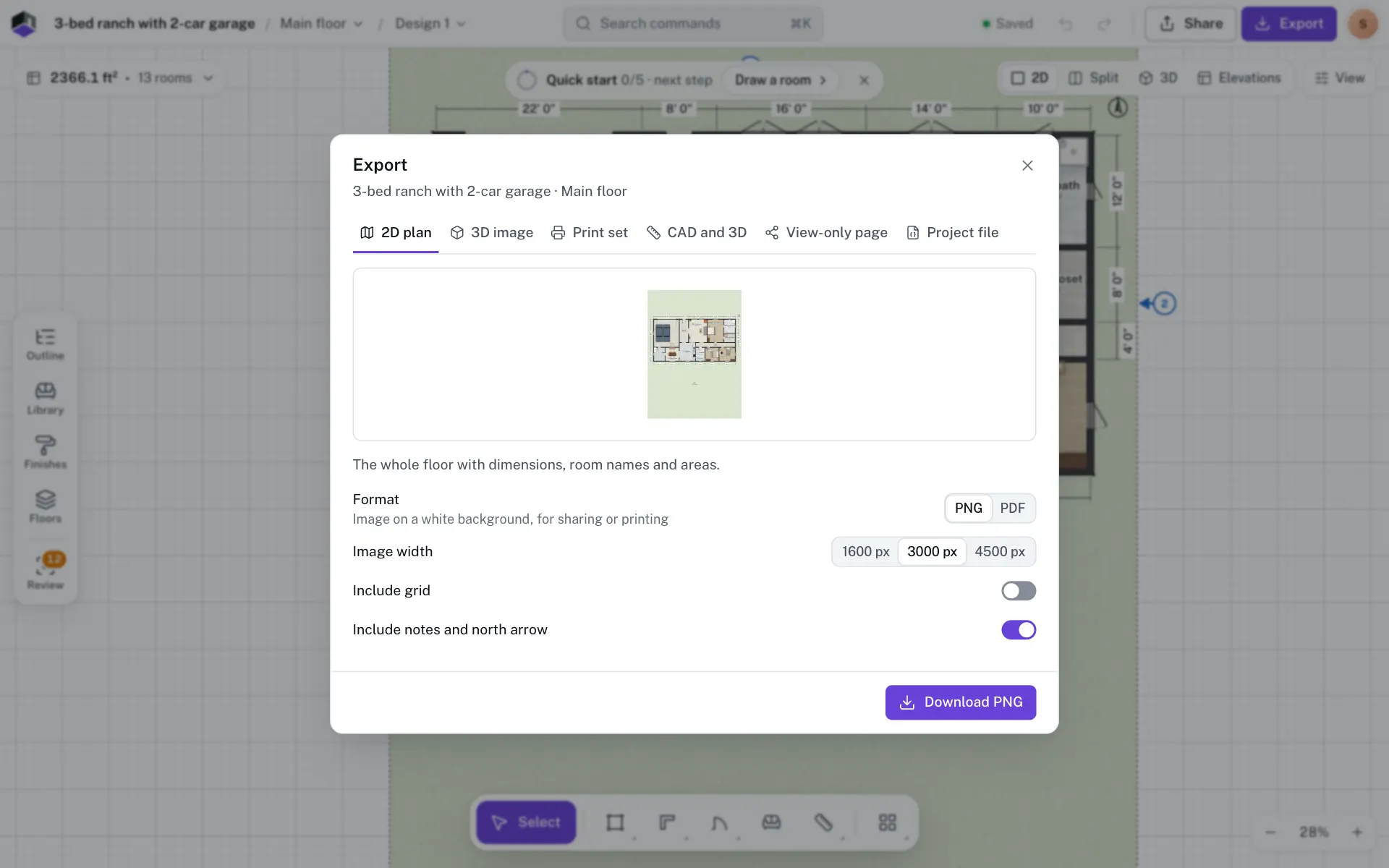Screen dimensions: 1389x868
Task: Expand the Design 1 dropdown
Action: (x=430, y=24)
